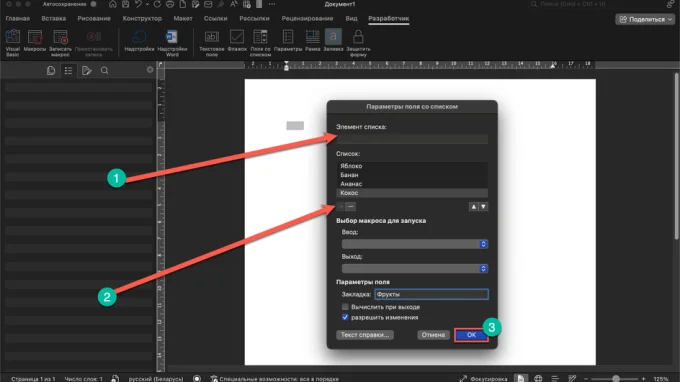Open the Выход macro dropdown
Image resolution: width=680 pixels, height=382 pixels.
pyautogui.click(x=415, y=268)
